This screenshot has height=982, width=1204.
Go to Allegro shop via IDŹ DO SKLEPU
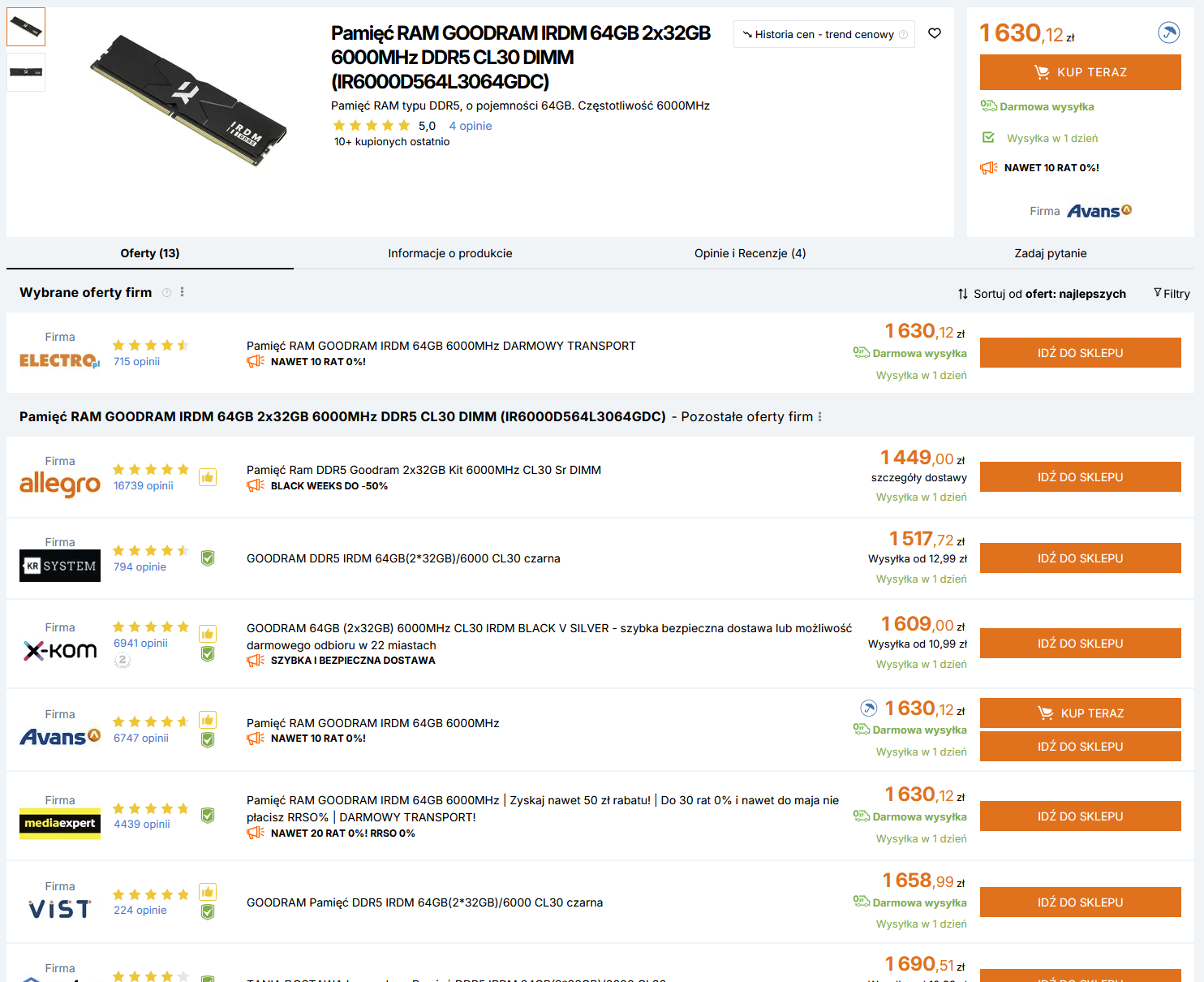coord(1080,477)
